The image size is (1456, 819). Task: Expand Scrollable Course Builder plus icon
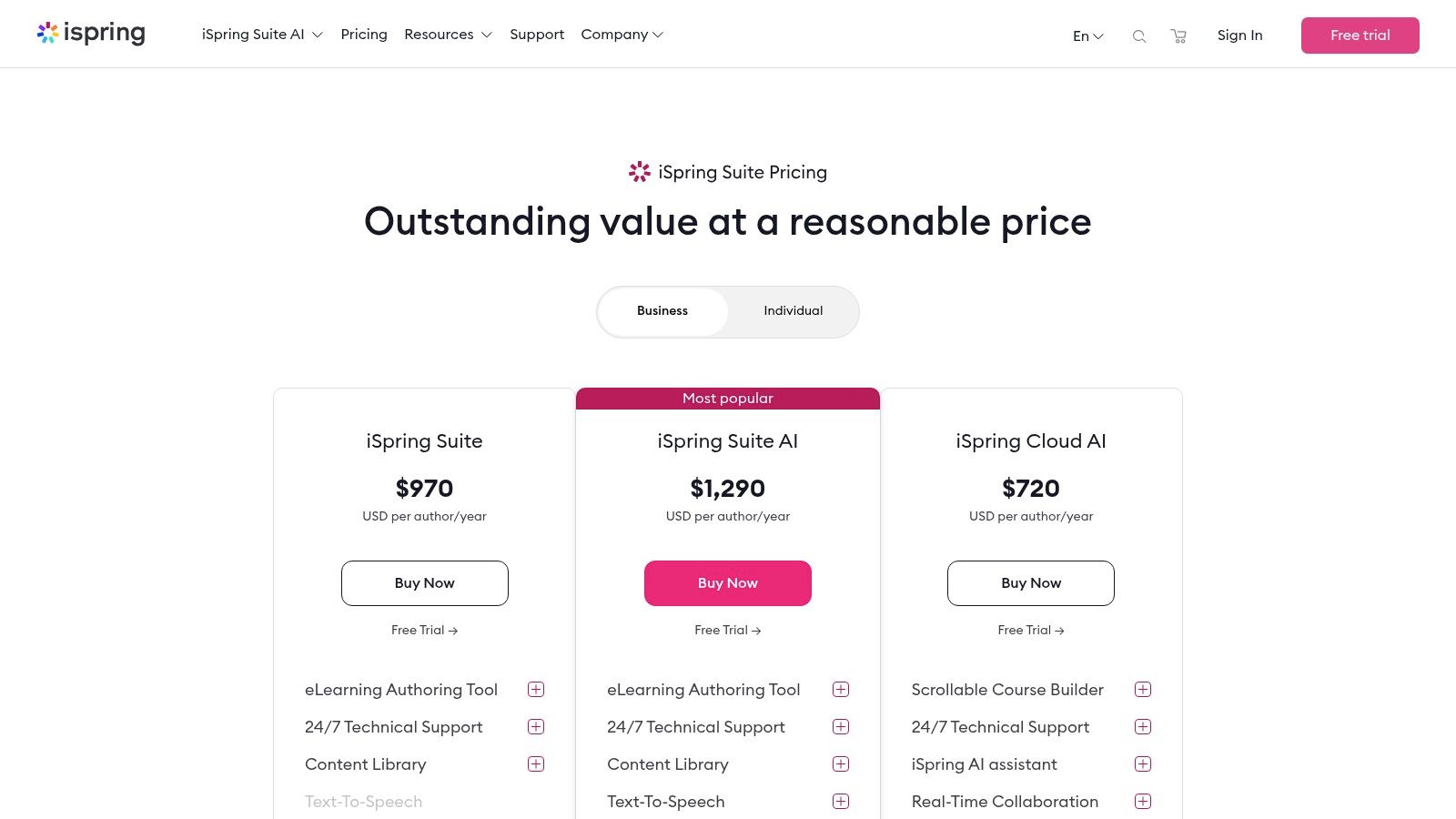(x=1143, y=690)
